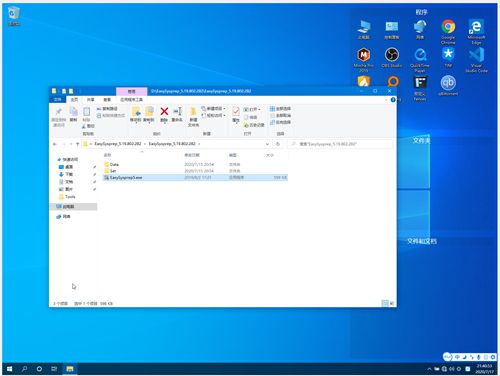The image size is (500, 376).
Task: Open the File tab in Explorer
Action: coord(58,100)
